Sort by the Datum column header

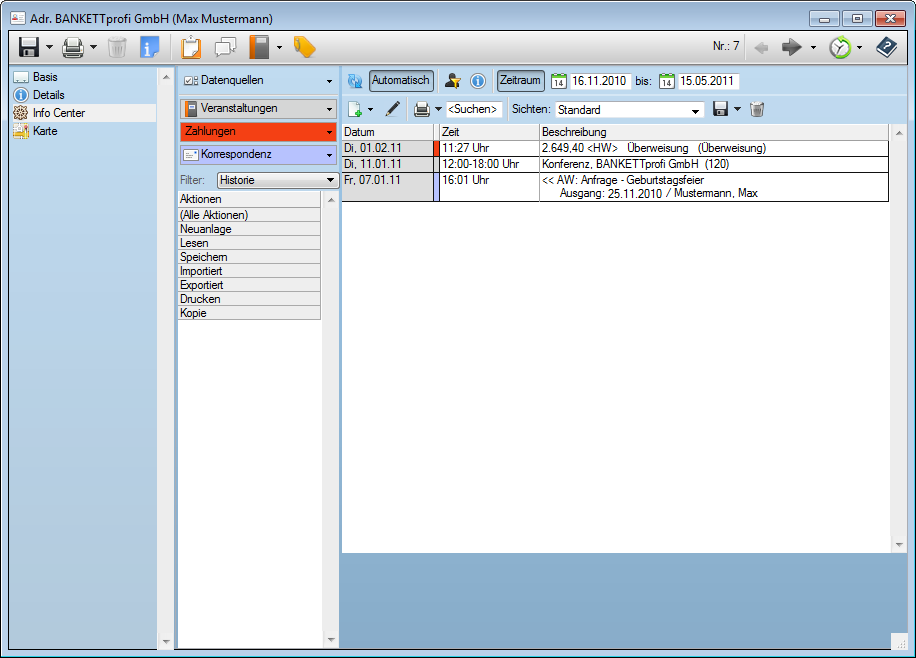[x=386, y=132]
